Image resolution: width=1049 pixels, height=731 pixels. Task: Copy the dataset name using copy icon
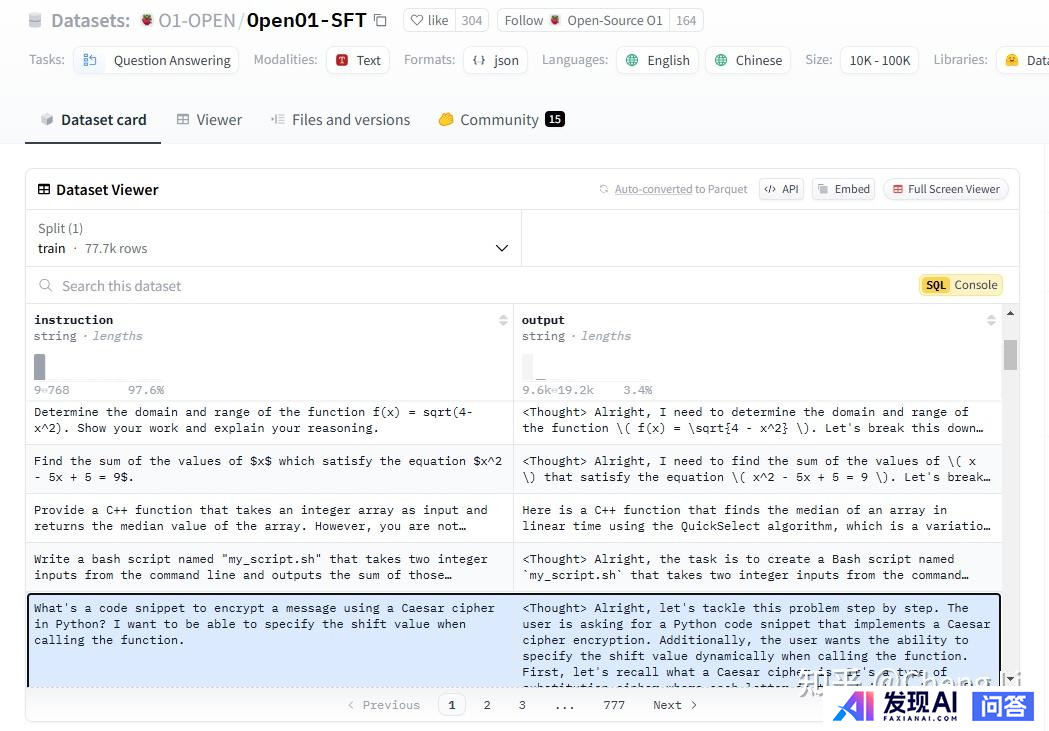pyautogui.click(x=380, y=20)
